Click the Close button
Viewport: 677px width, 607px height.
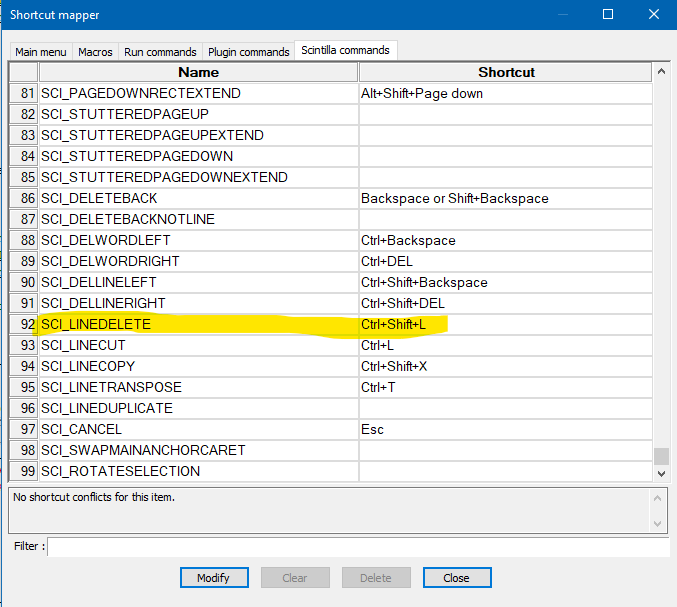[457, 578]
